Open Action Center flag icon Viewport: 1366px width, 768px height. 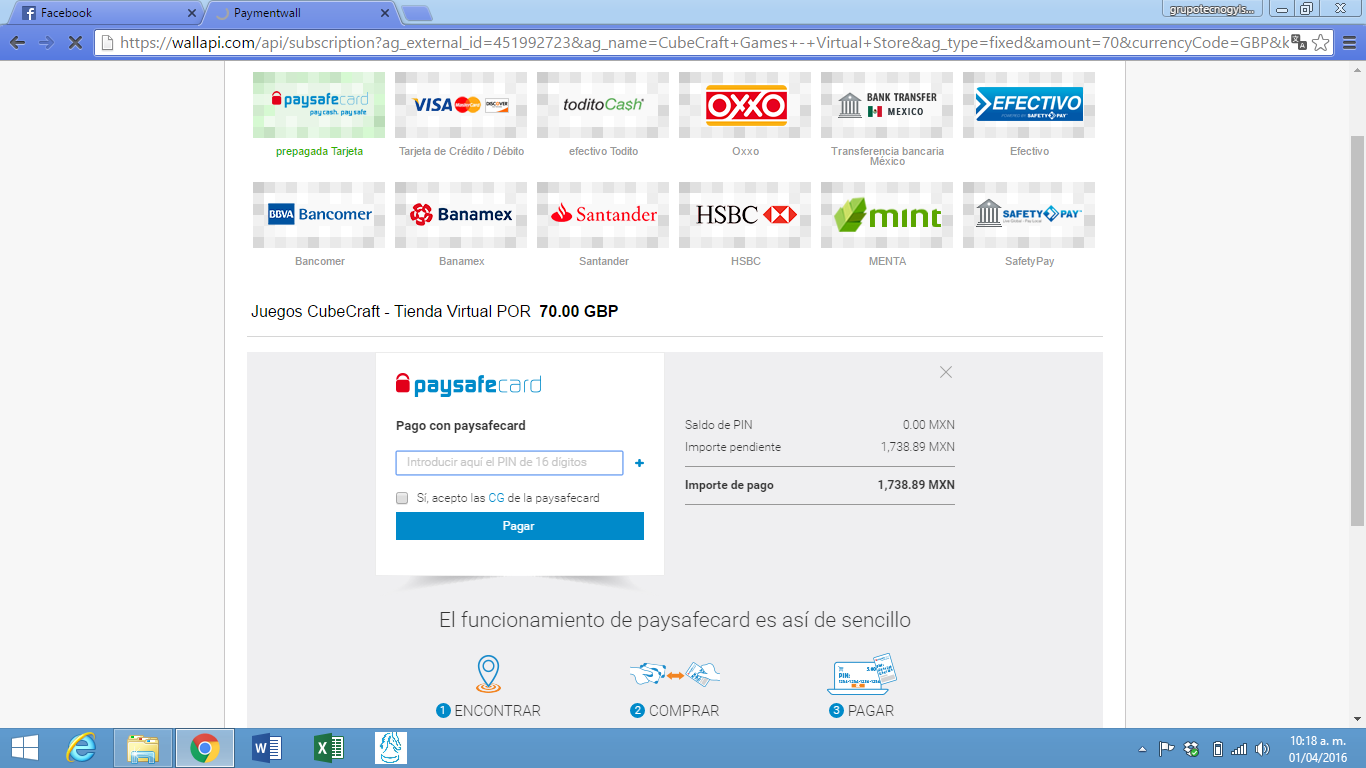1166,748
